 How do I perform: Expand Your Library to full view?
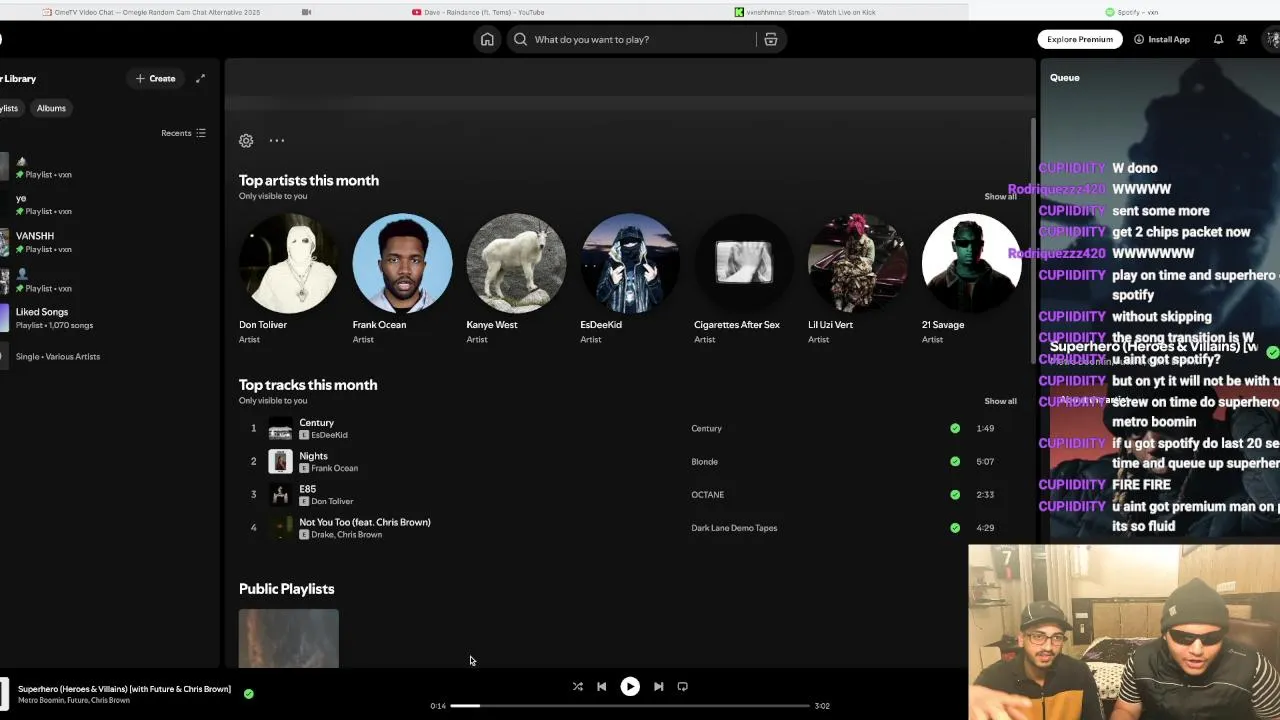[200, 78]
